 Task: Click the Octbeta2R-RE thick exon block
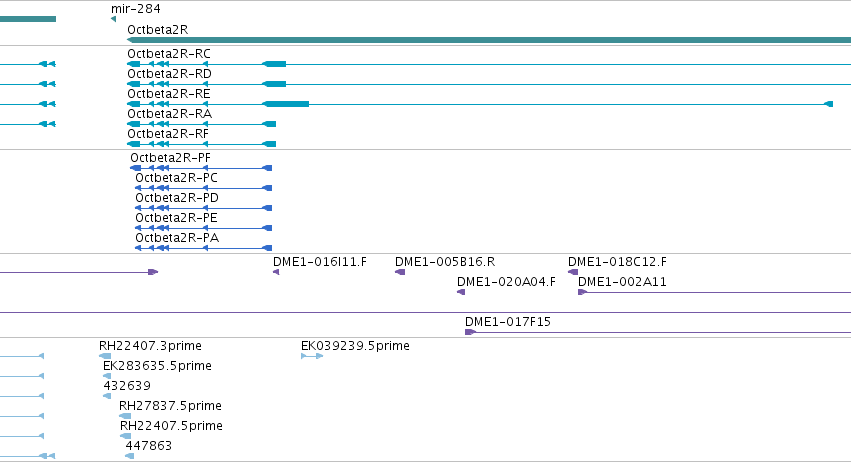[x=285, y=104]
